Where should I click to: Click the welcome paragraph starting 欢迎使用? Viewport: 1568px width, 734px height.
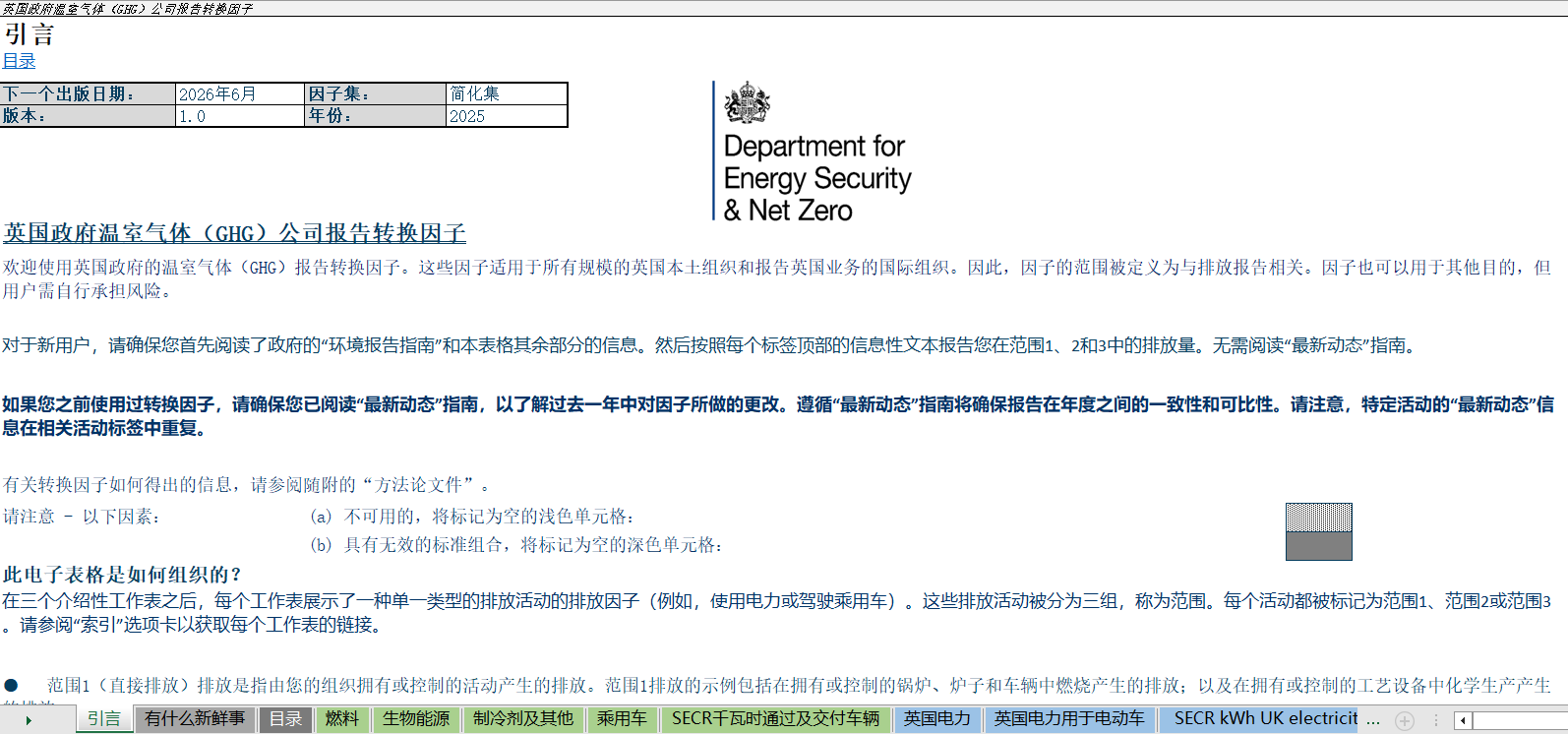coord(777,278)
